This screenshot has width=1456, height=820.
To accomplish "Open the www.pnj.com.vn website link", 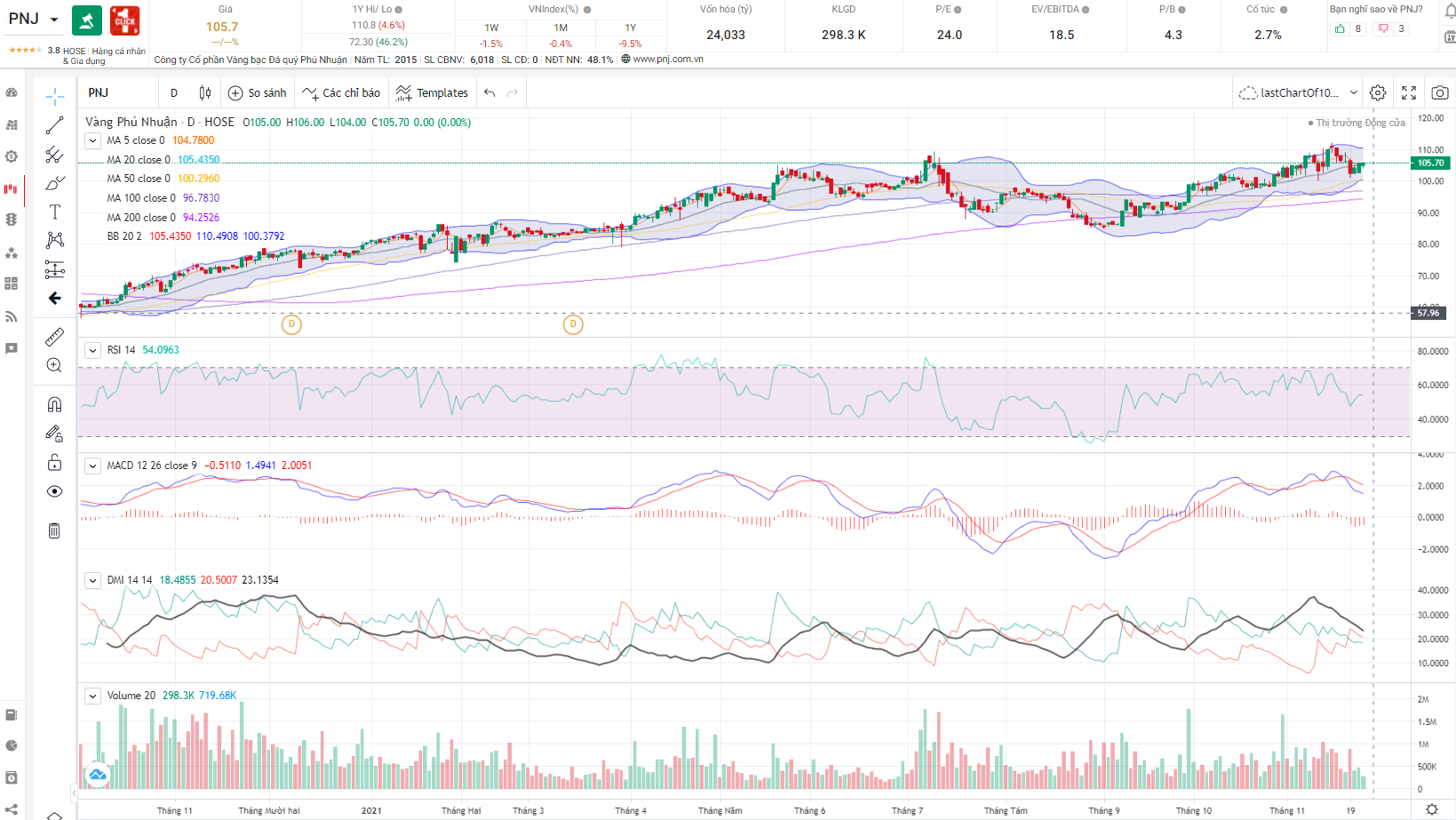I will coord(667,60).
